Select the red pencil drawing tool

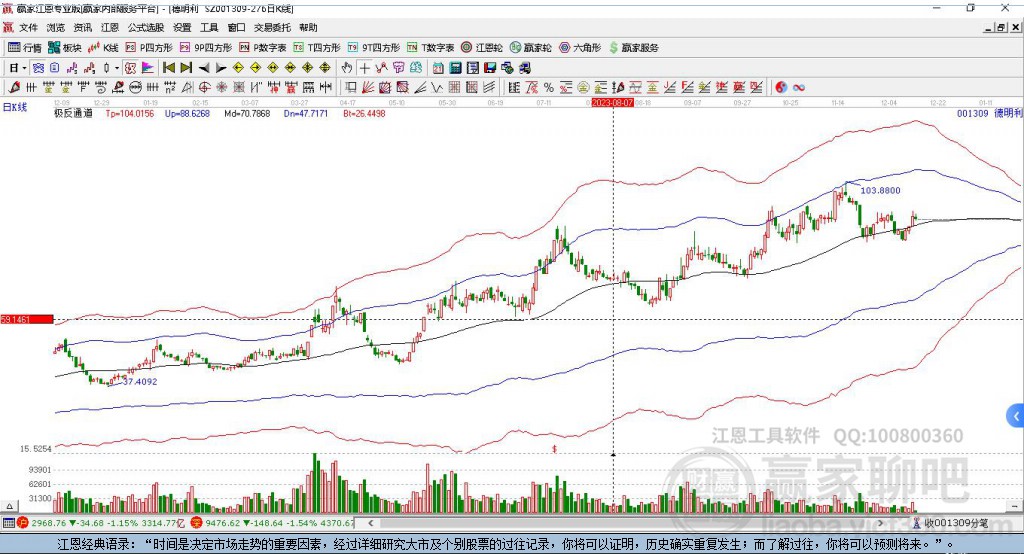tap(15, 88)
